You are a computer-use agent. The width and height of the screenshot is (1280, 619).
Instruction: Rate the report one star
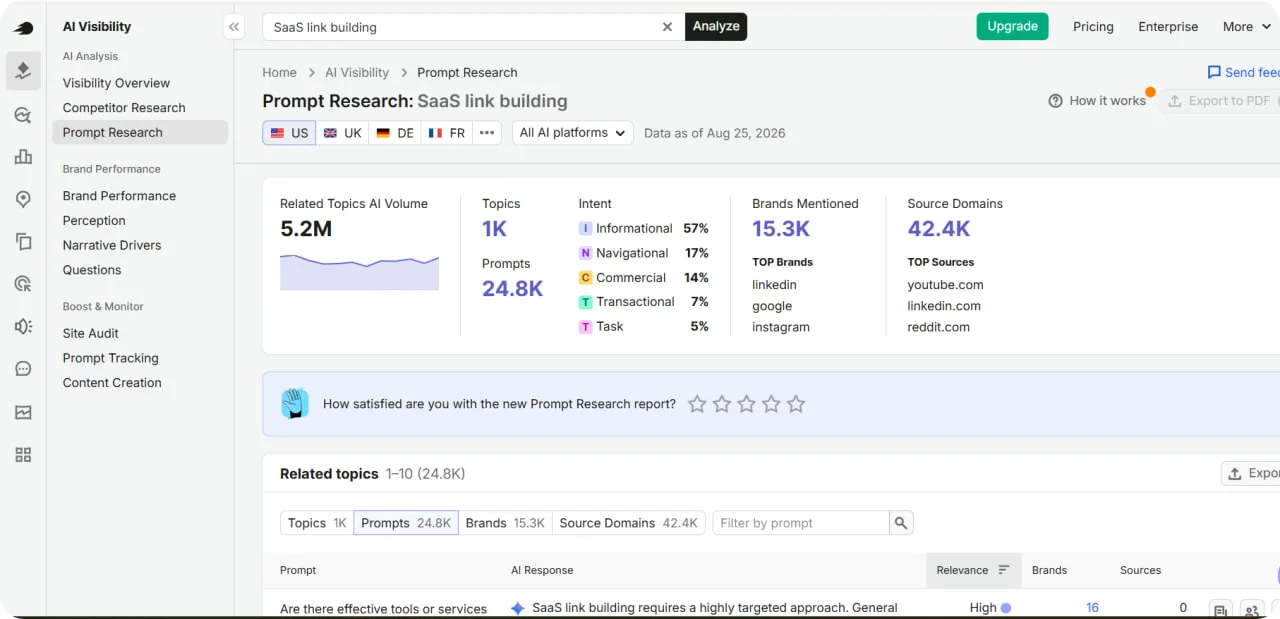tap(697, 404)
